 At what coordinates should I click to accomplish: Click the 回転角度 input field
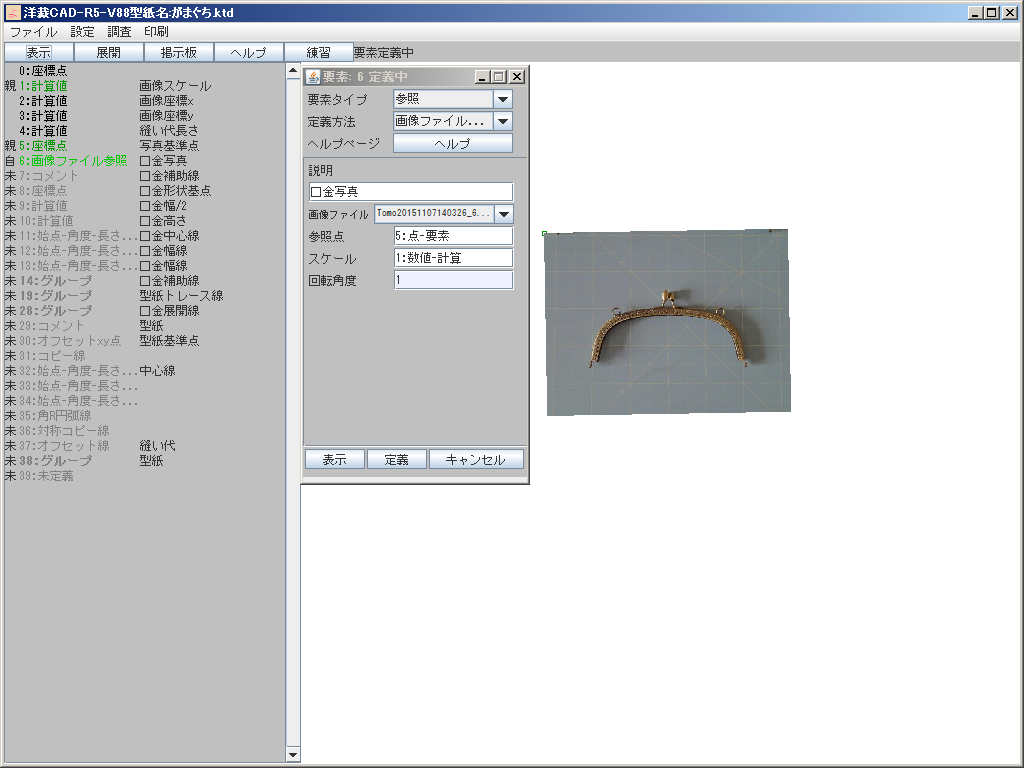tap(453, 280)
